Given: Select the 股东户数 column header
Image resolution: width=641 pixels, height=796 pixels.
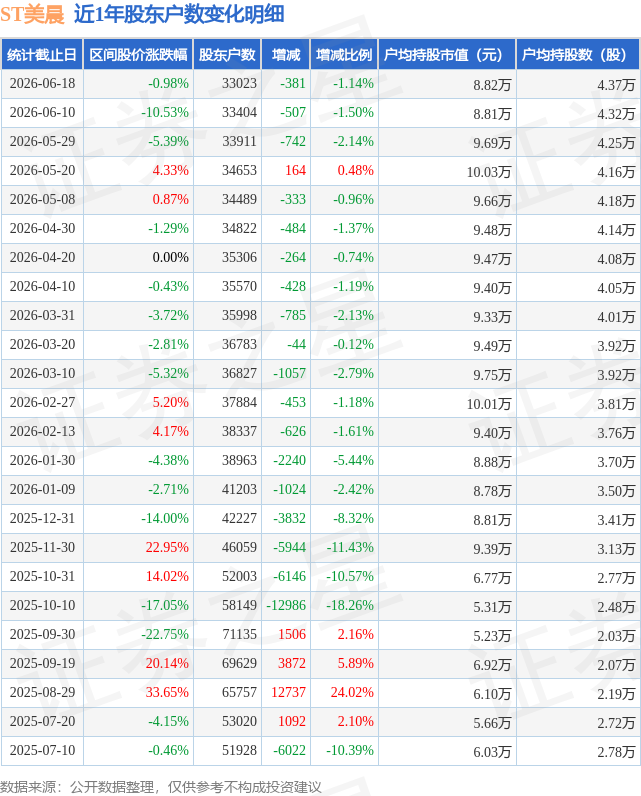Looking at the screenshot, I should tap(227, 54).
